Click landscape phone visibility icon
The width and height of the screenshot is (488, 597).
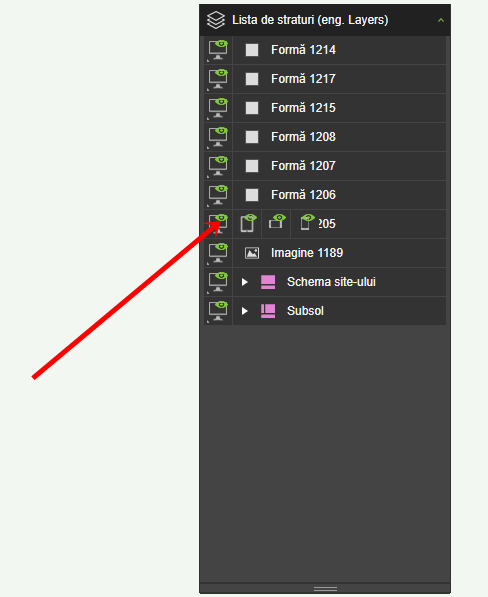point(276,223)
